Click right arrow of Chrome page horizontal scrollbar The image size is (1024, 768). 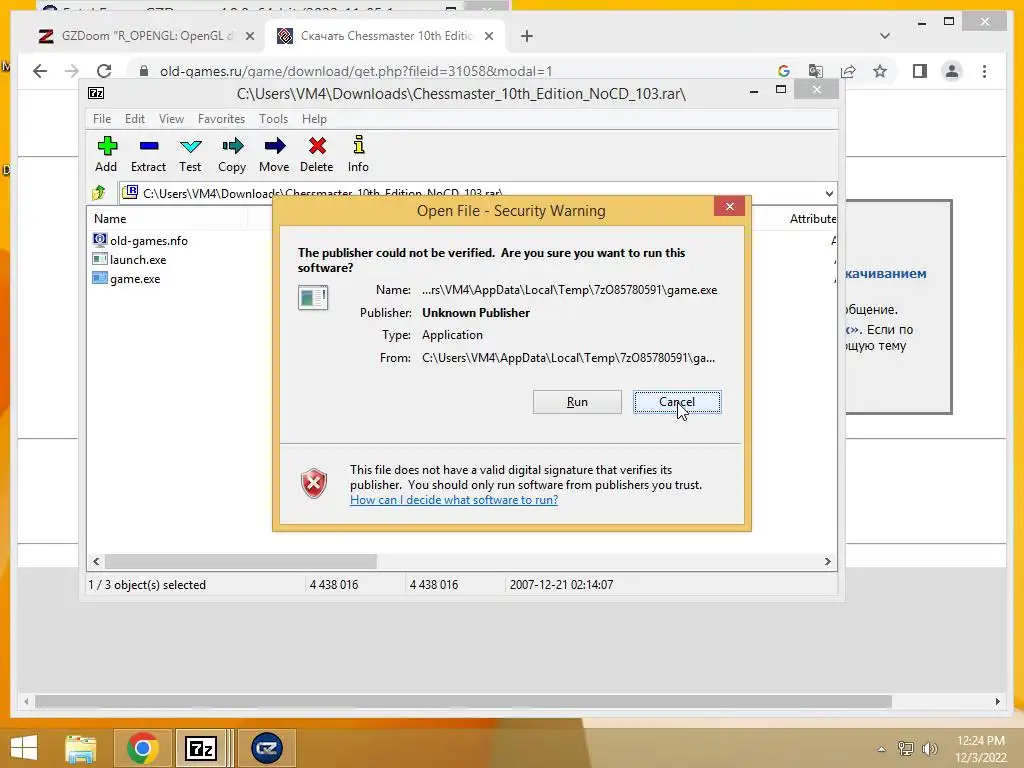pyautogui.click(x=997, y=701)
